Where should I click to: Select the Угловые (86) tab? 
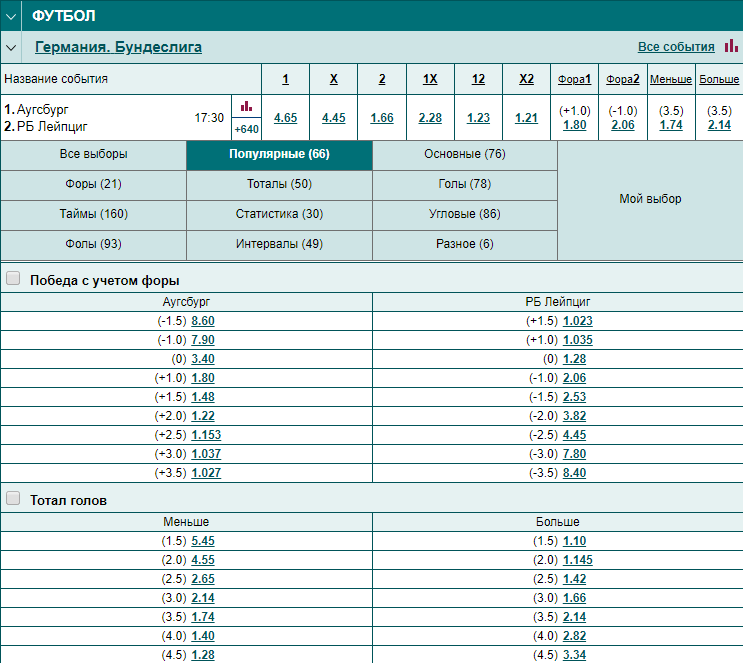[465, 214]
